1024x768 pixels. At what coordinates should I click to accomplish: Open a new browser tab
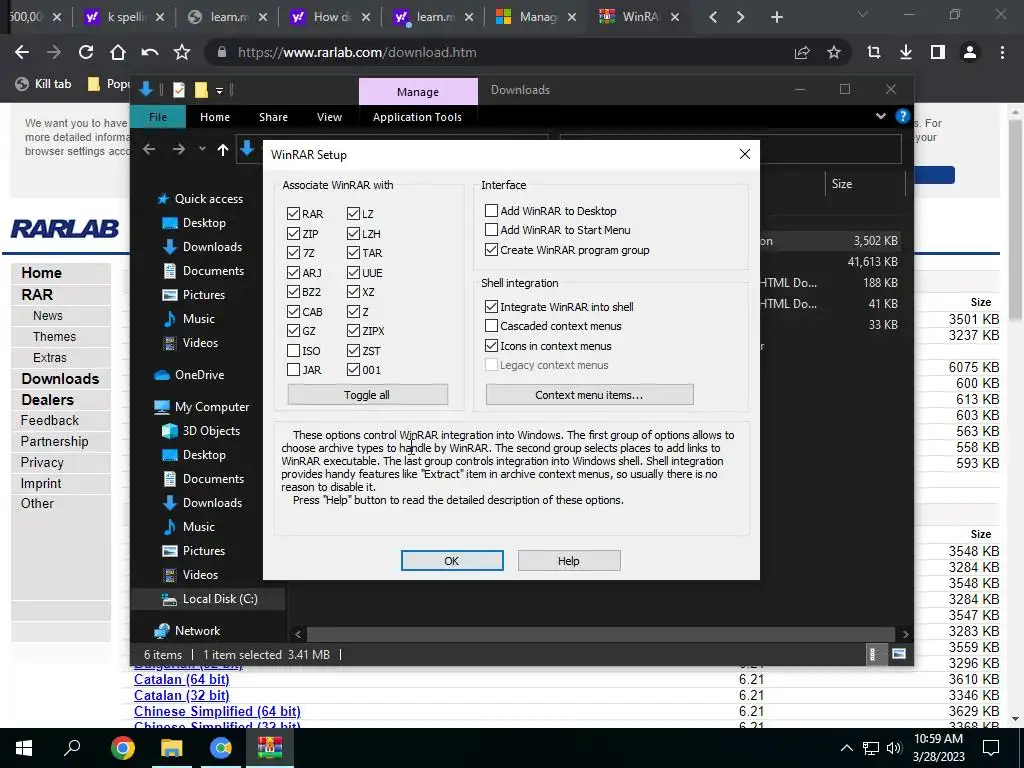coord(776,17)
